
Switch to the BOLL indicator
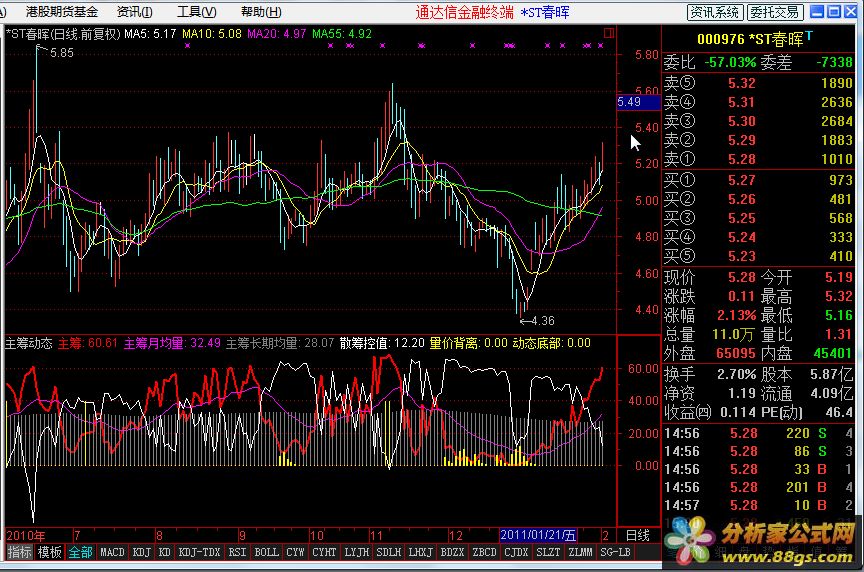coord(267,552)
